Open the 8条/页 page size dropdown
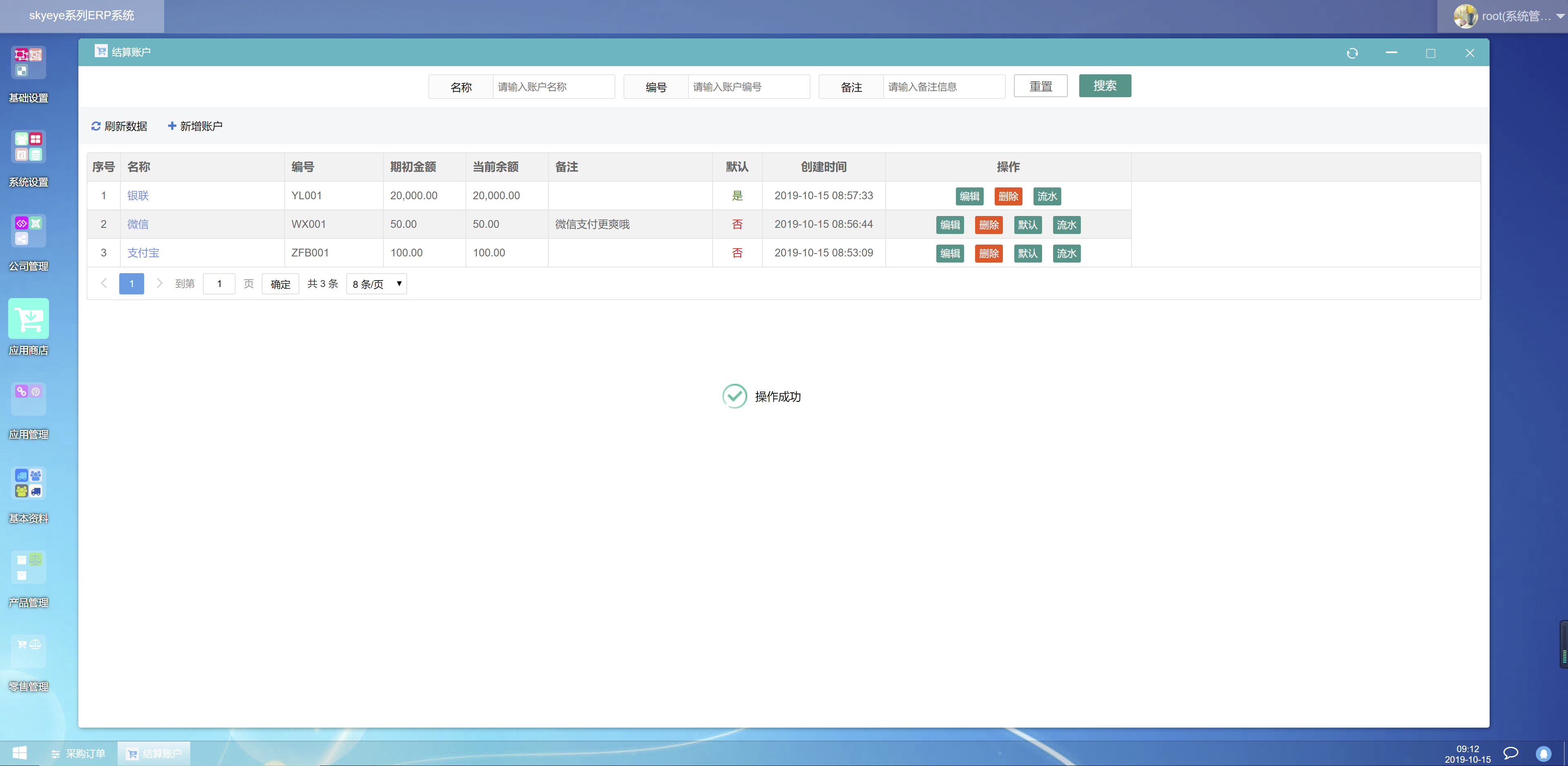The height and width of the screenshot is (766, 1568). coord(376,283)
